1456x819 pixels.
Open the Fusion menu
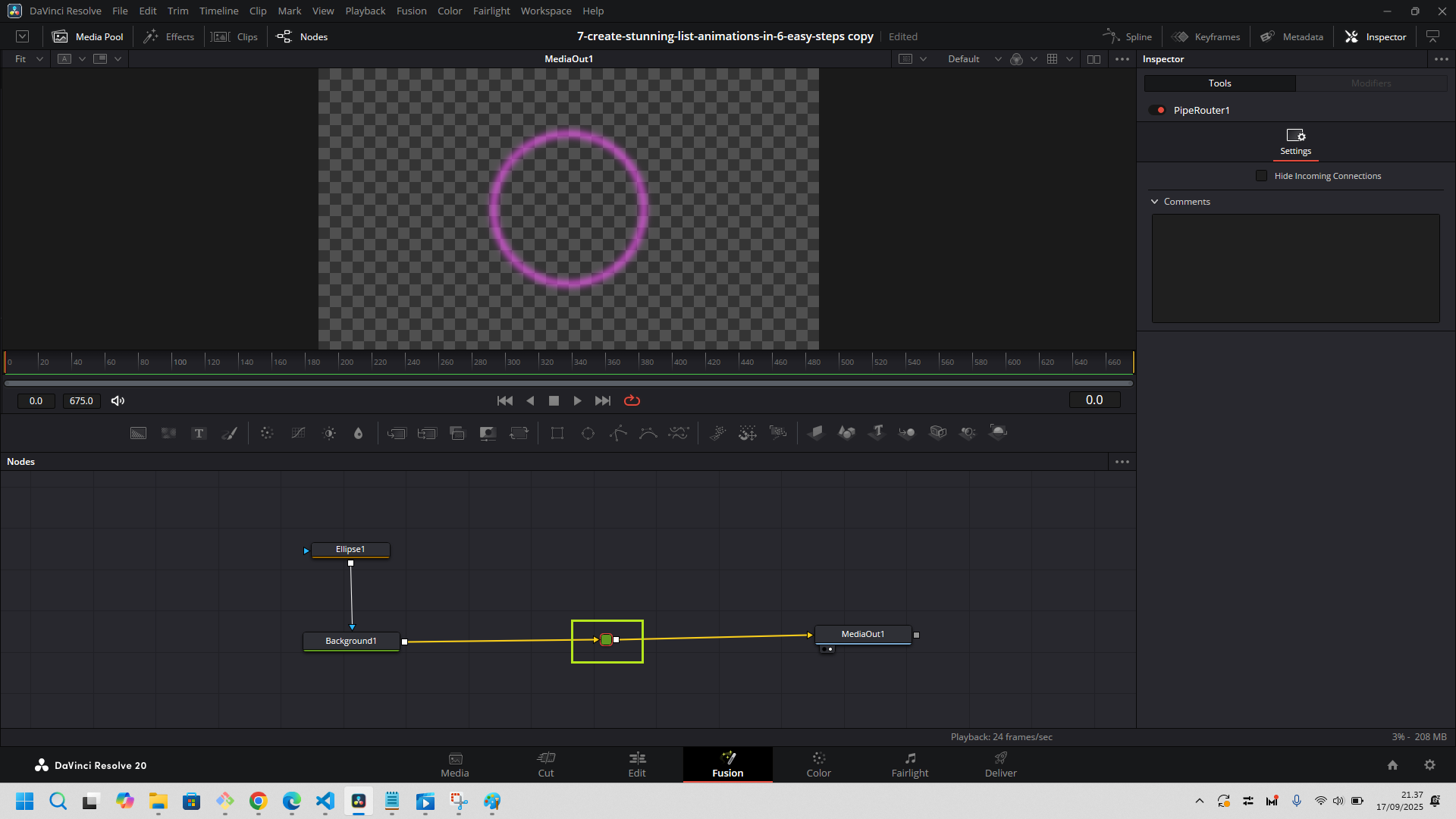[411, 11]
